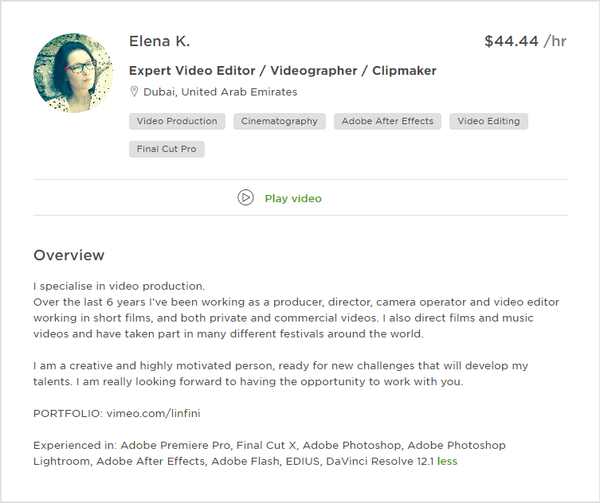
Task: Click the $44.44 /hr hourly rate
Action: pyautogui.click(x=525, y=41)
